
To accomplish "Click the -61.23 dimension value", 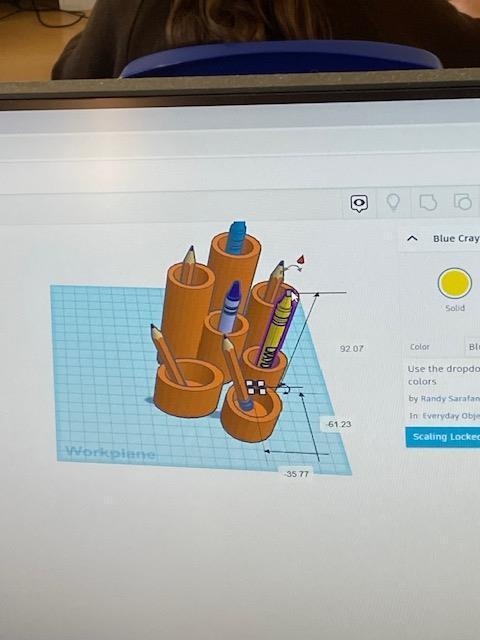I will point(338,424).
